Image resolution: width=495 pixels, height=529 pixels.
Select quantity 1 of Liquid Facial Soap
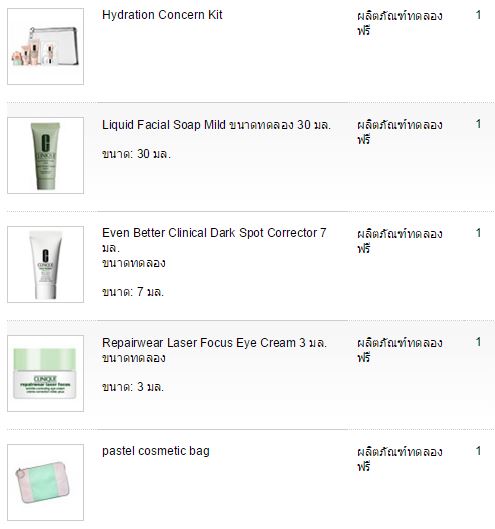pyautogui.click(x=478, y=124)
